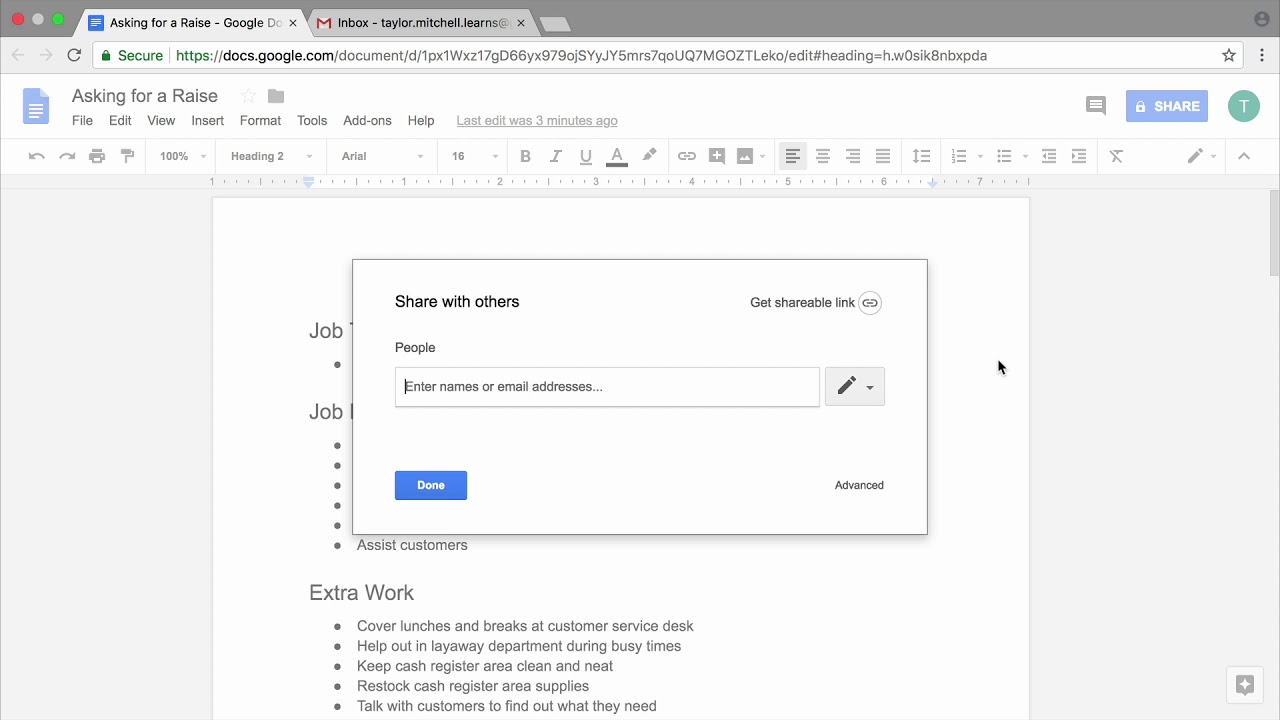Click the Explore icon at bottom right
The height and width of the screenshot is (720, 1280).
(1245, 685)
